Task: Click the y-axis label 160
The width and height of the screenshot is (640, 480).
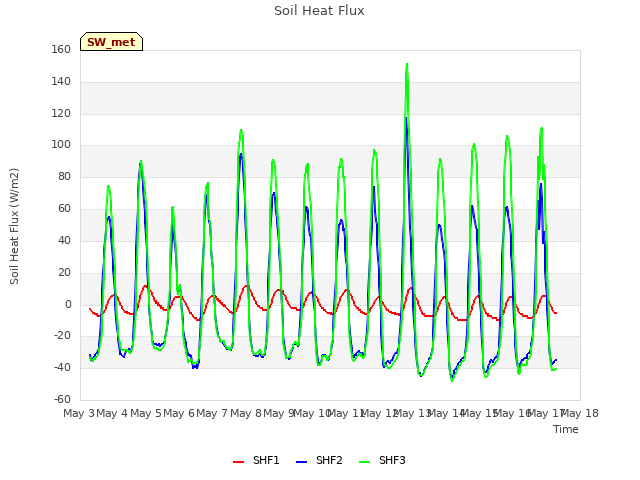Action: point(61,50)
